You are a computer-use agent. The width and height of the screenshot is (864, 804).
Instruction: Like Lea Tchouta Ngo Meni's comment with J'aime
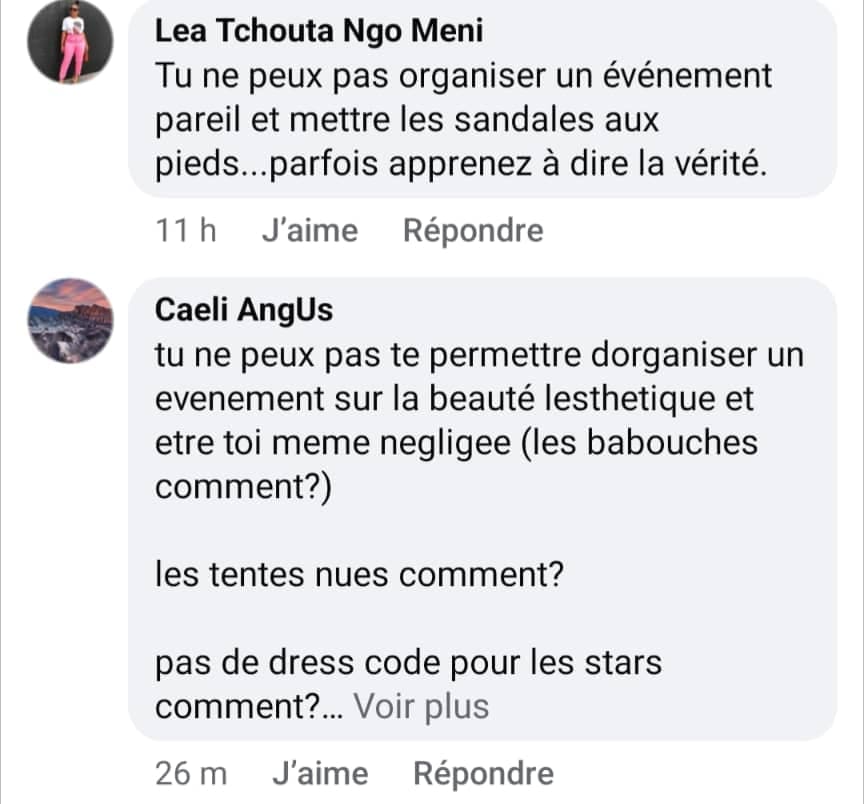[309, 231]
